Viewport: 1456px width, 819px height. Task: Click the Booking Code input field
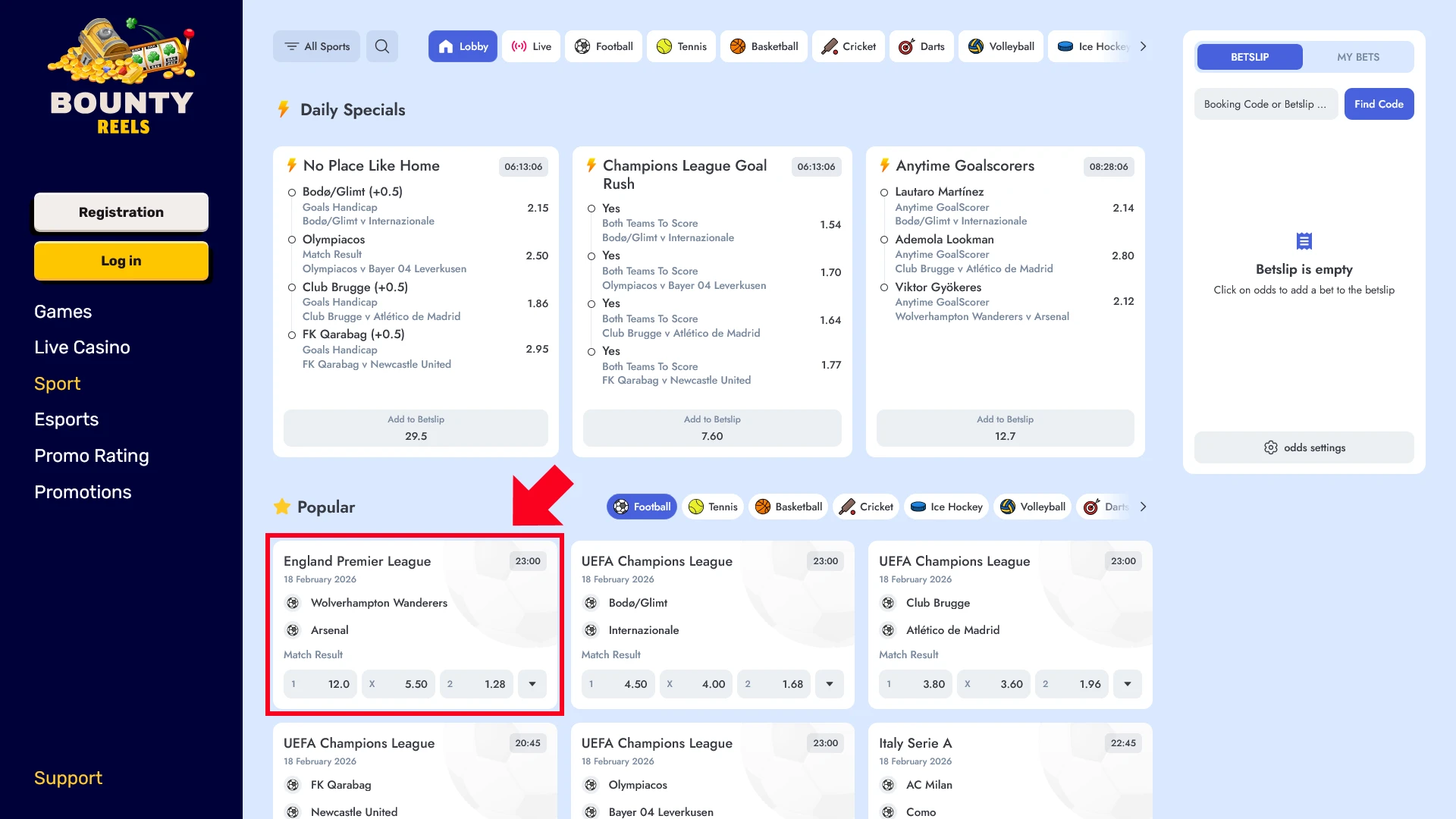(x=1265, y=104)
